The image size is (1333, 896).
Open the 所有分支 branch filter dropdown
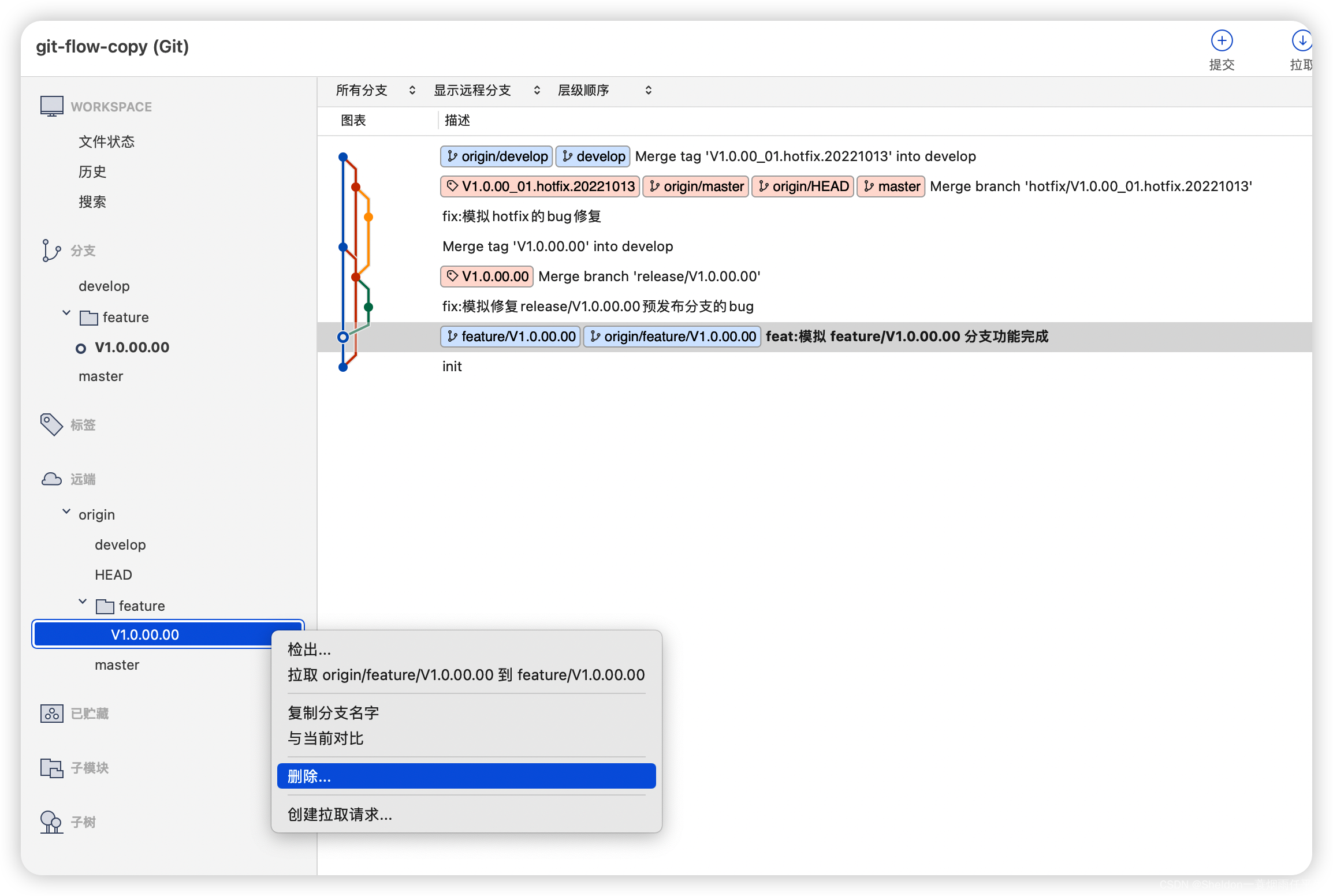click(376, 90)
